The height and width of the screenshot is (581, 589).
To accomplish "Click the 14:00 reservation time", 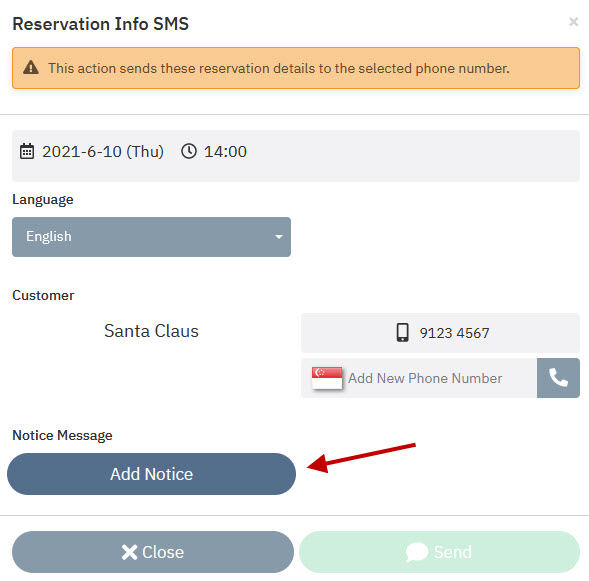I will (x=225, y=151).
